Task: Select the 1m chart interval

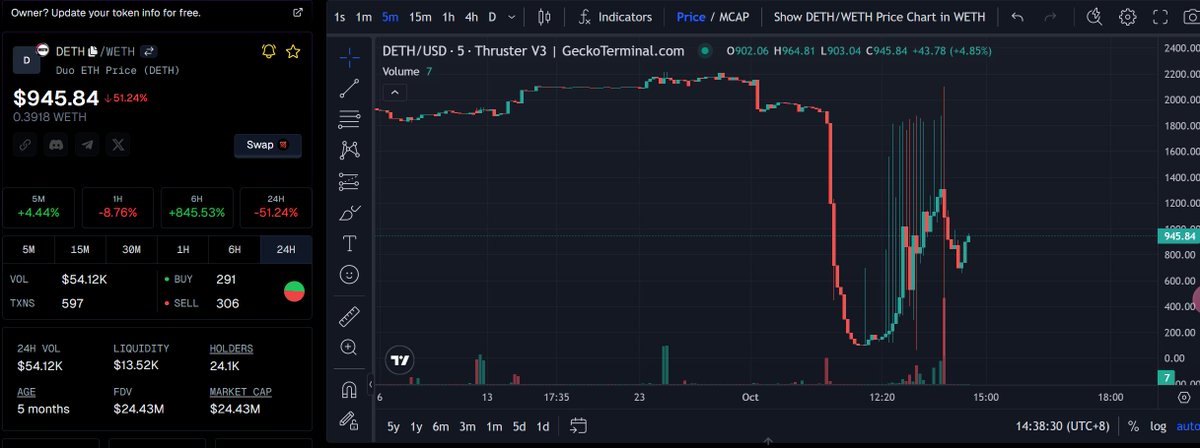Action: (x=365, y=17)
